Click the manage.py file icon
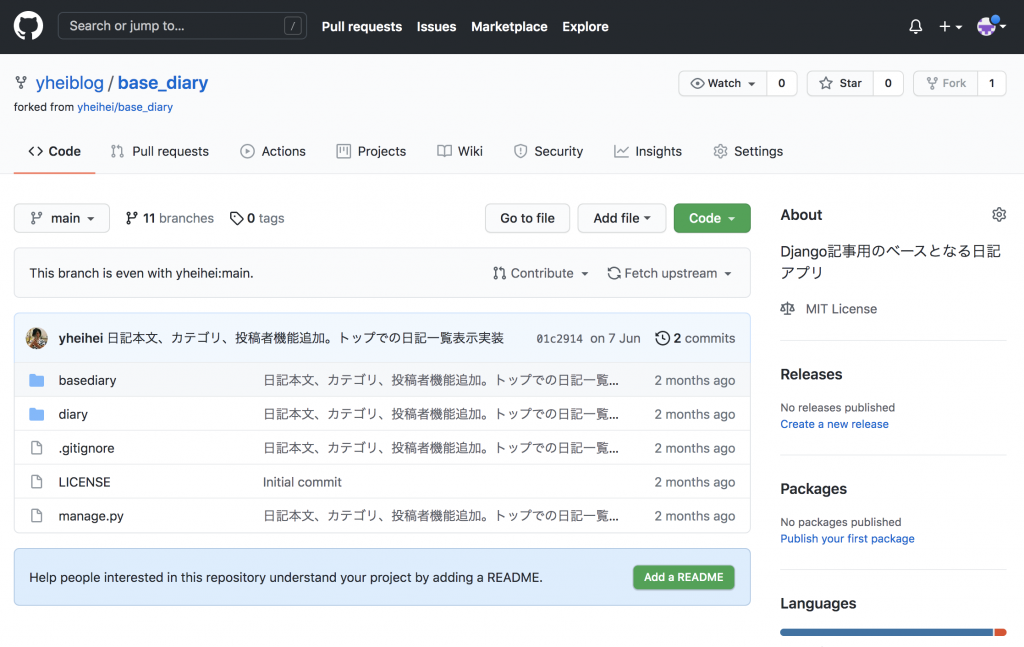Image resolution: width=1024 pixels, height=647 pixels. tap(37, 516)
